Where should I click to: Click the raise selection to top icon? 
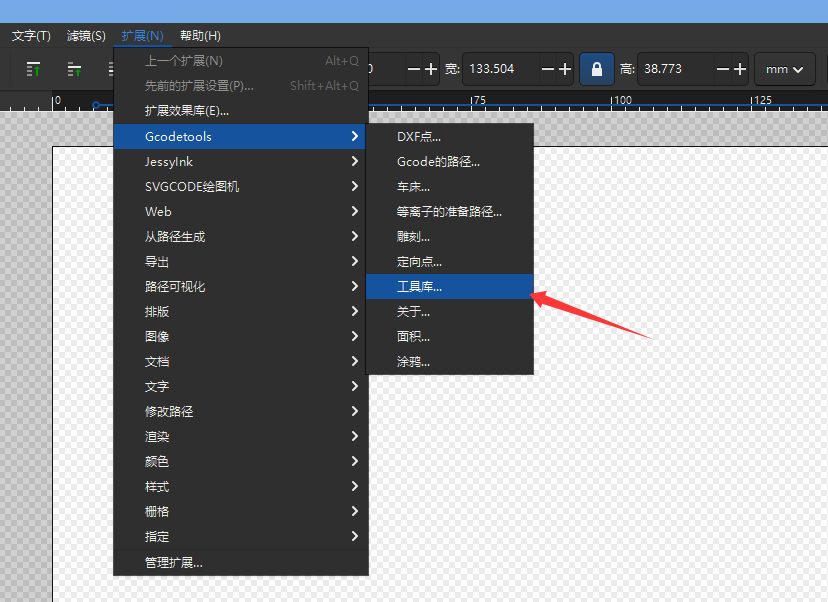pyautogui.click(x=34, y=69)
